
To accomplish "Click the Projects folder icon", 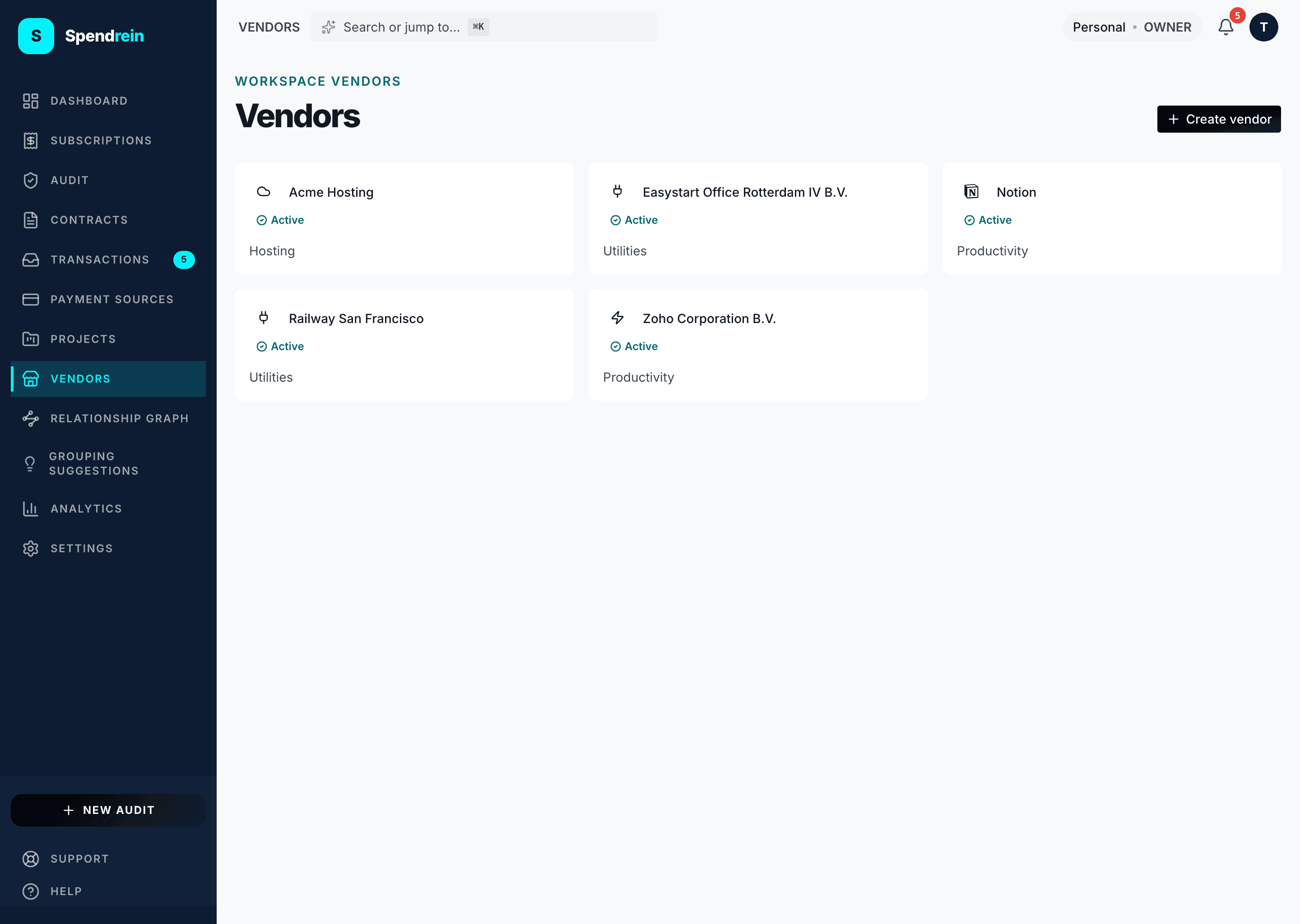I will (31, 339).
